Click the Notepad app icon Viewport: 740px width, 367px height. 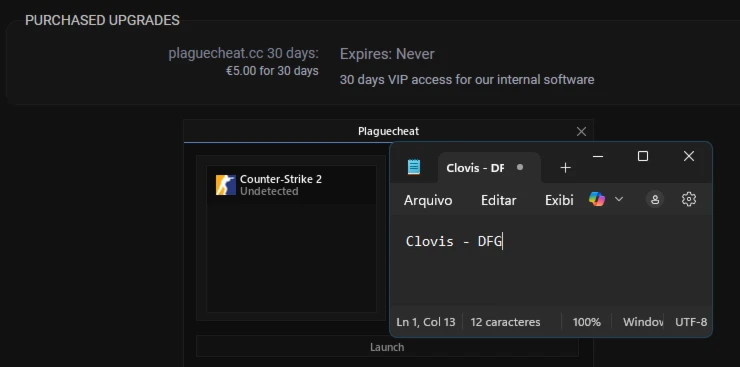tap(414, 167)
